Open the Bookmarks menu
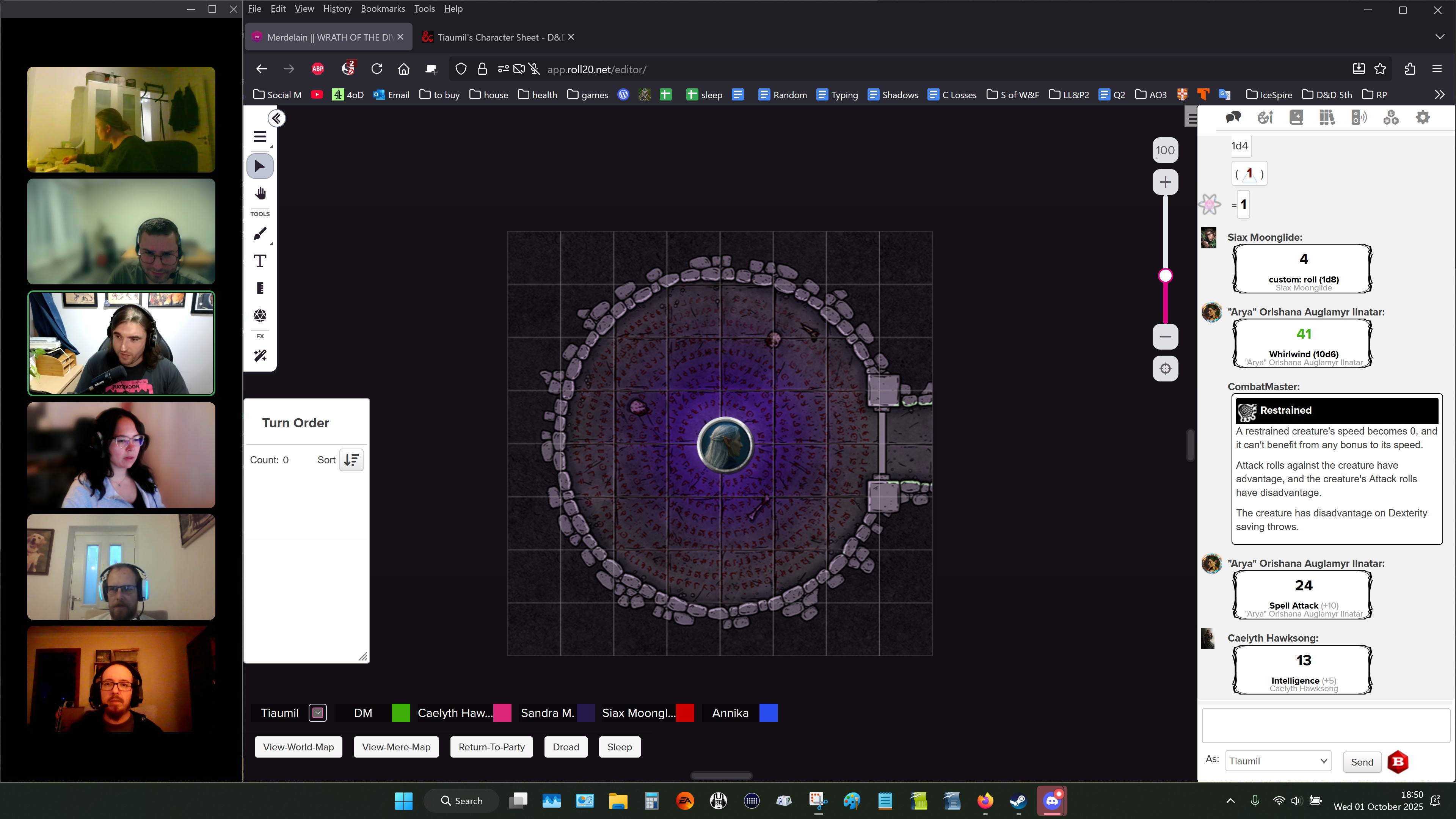1456x819 pixels. click(383, 8)
